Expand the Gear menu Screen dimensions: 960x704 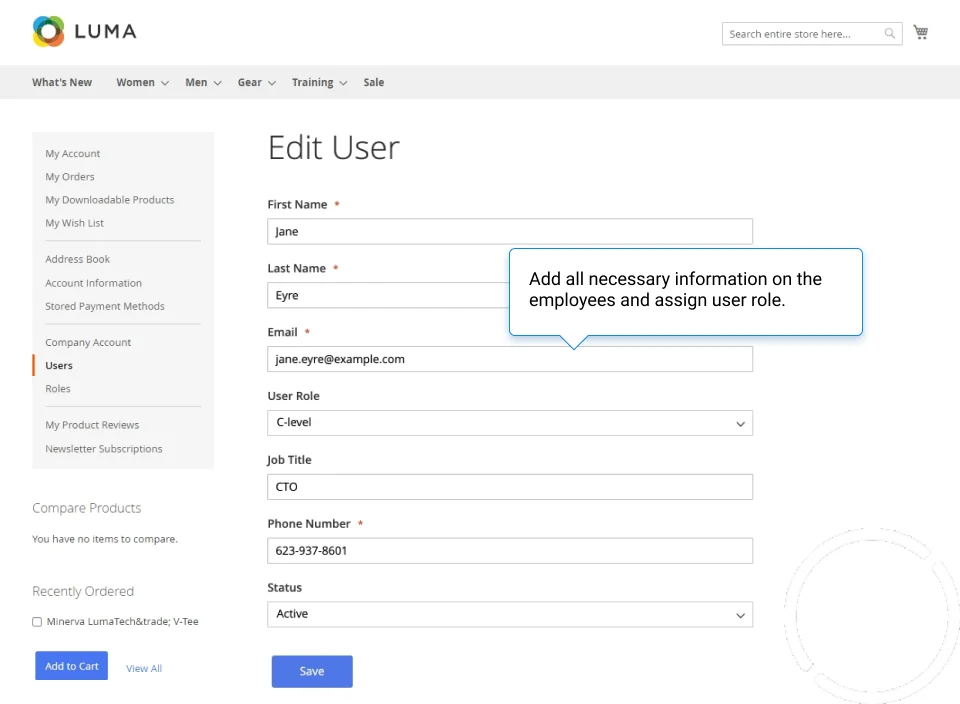point(256,83)
